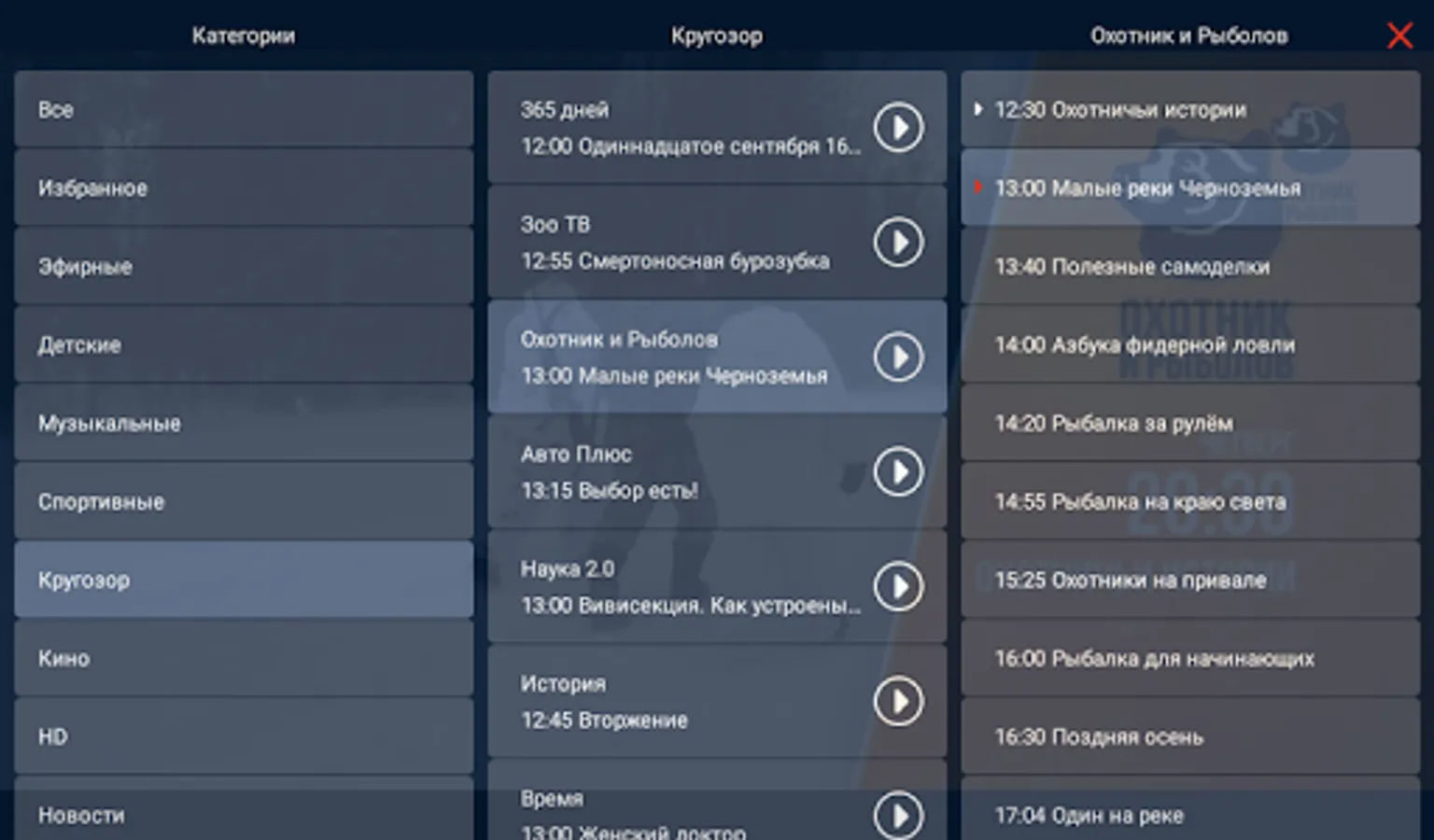Image resolution: width=1434 pixels, height=840 pixels.
Task: Open the Новости category
Action: (x=244, y=810)
